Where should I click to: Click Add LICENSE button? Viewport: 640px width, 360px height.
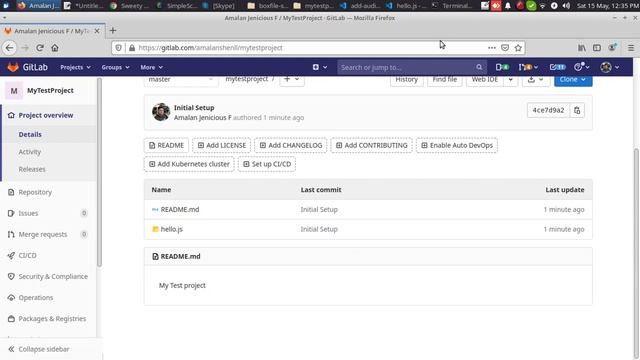[x=222, y=146]
